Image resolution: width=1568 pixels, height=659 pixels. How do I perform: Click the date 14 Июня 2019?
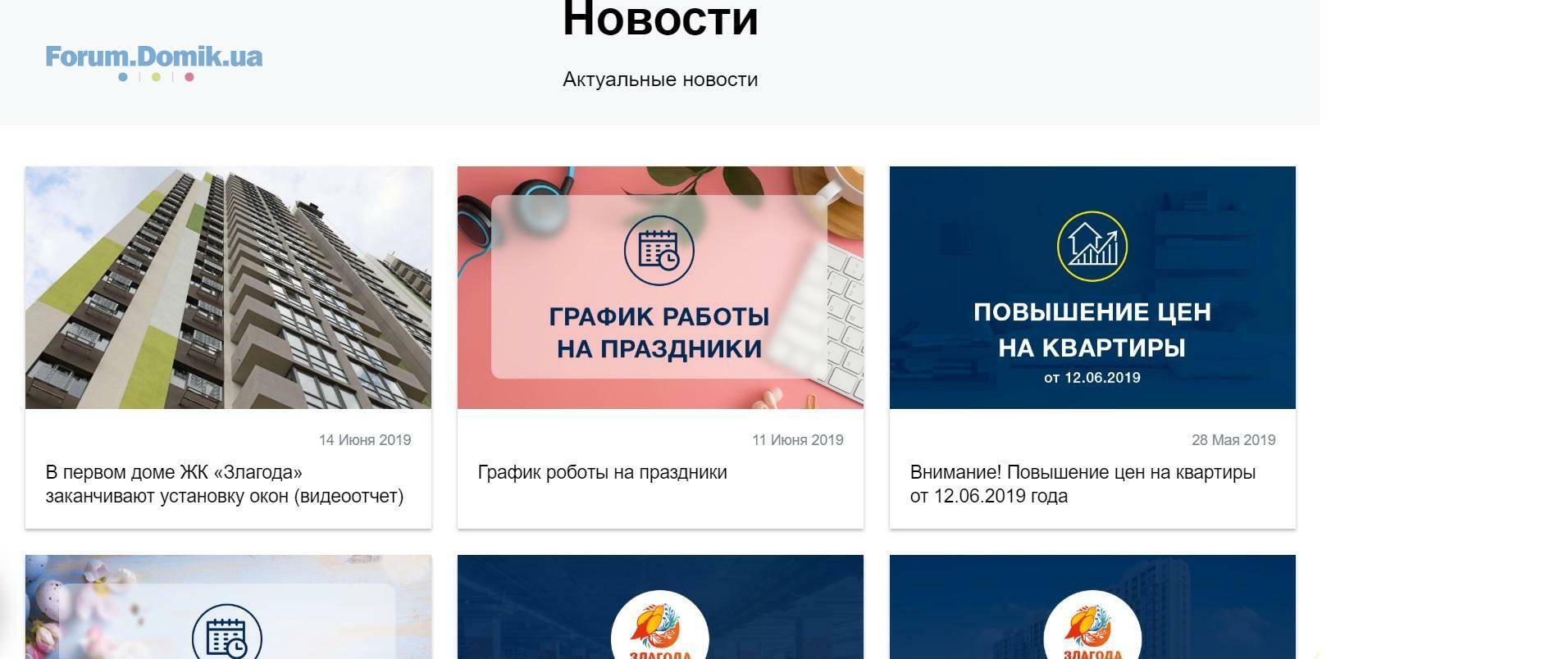pyautogui.click(x=365, y=440)
